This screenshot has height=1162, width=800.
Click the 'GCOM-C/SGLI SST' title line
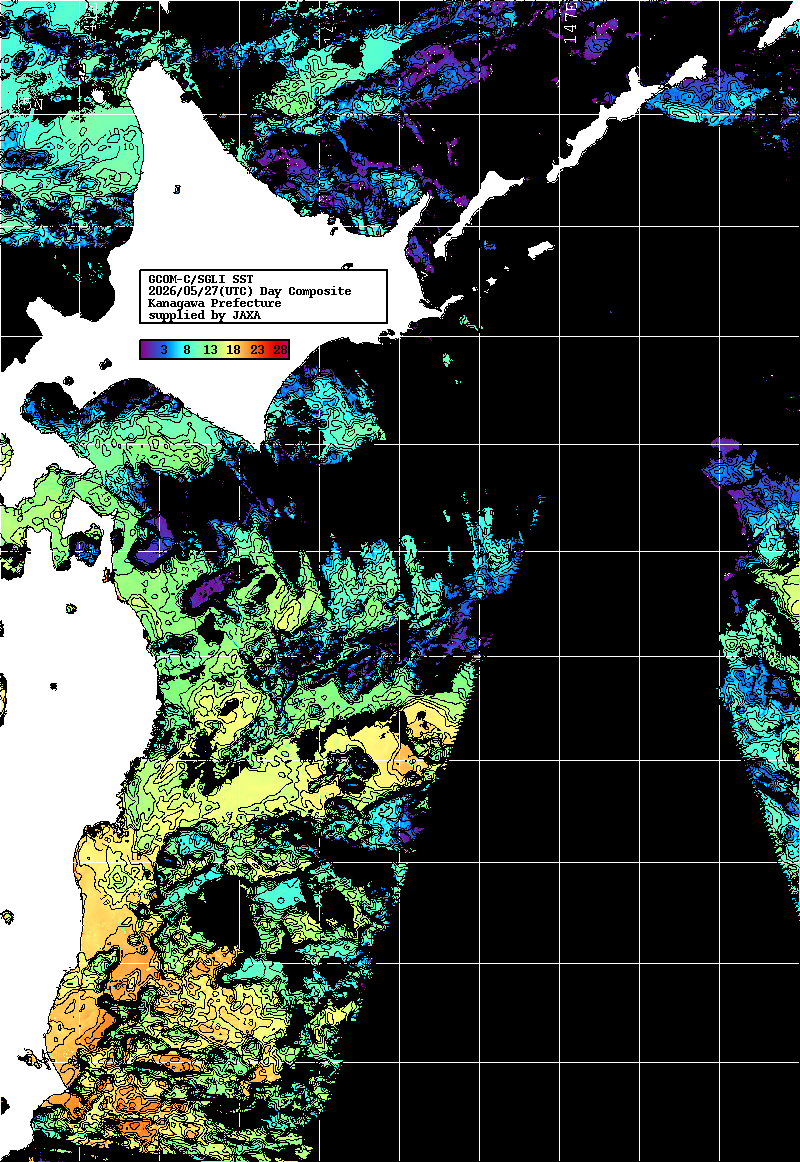tap(201, 279)
